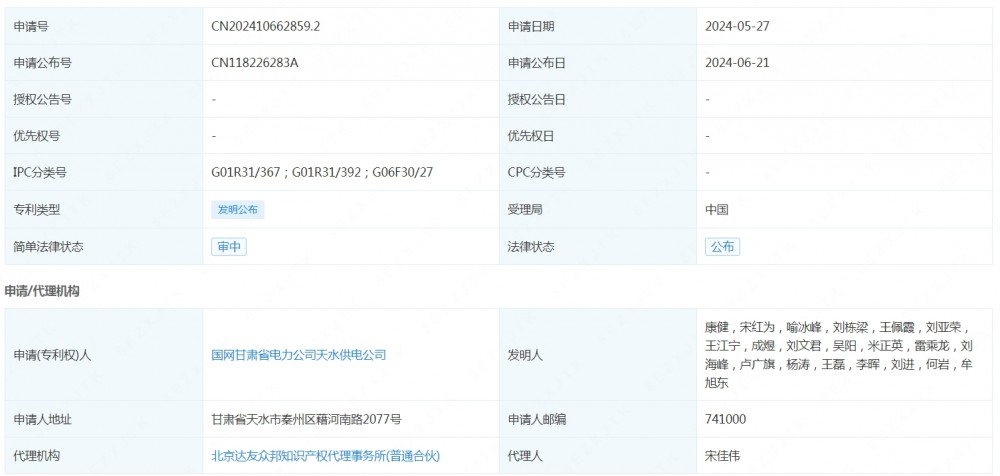
Task: Click IPC classification G06F30/27
Action: tap(405, 173)
